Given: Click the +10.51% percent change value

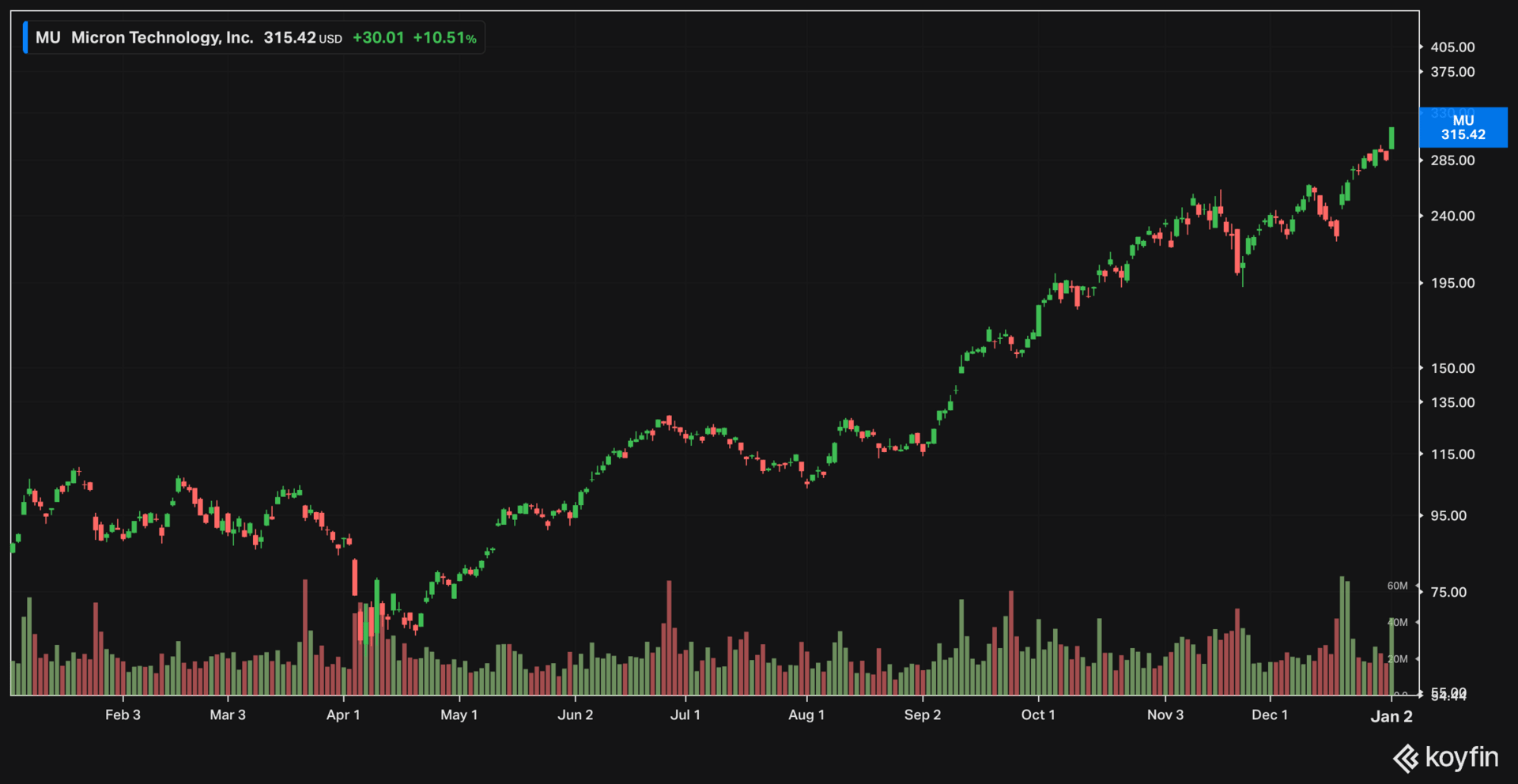Looking at the screenshot, I should [x=445, y=37].
